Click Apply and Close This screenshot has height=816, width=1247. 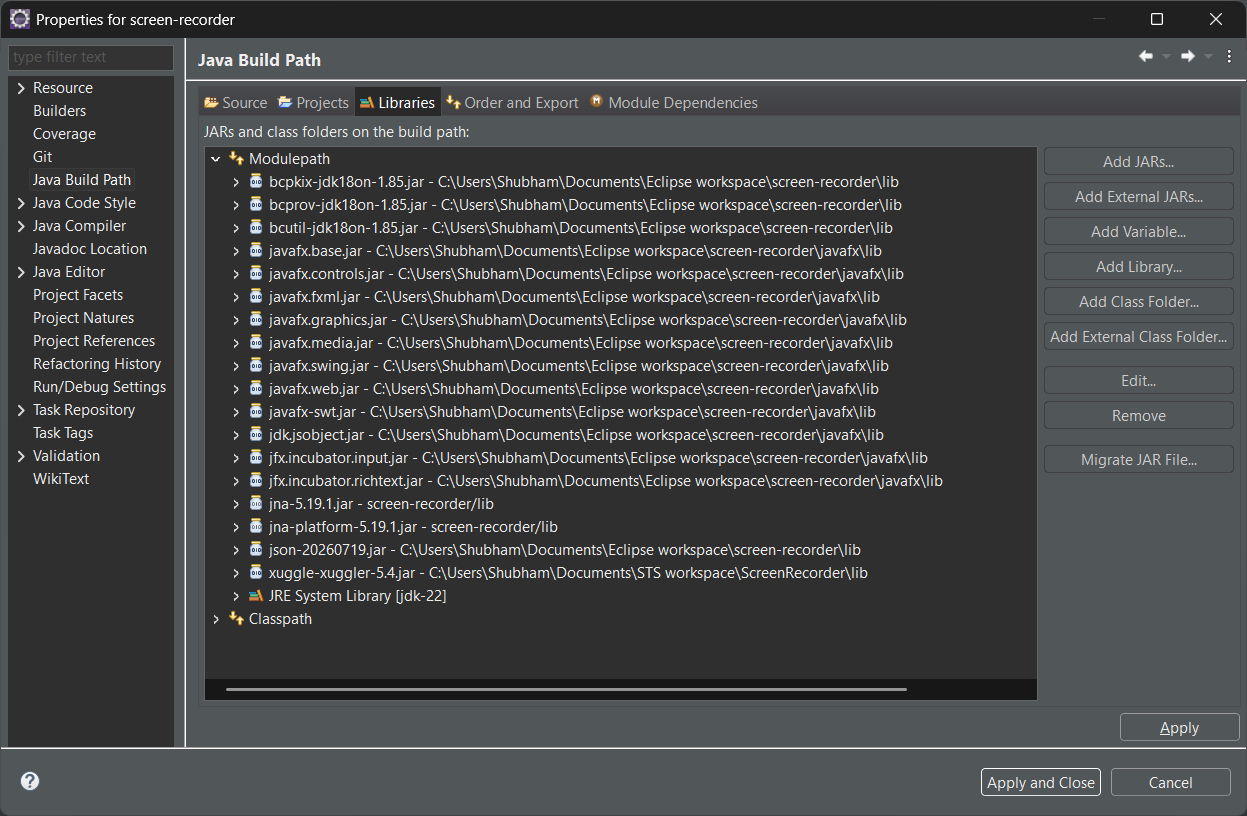[x=1040, y=783]
